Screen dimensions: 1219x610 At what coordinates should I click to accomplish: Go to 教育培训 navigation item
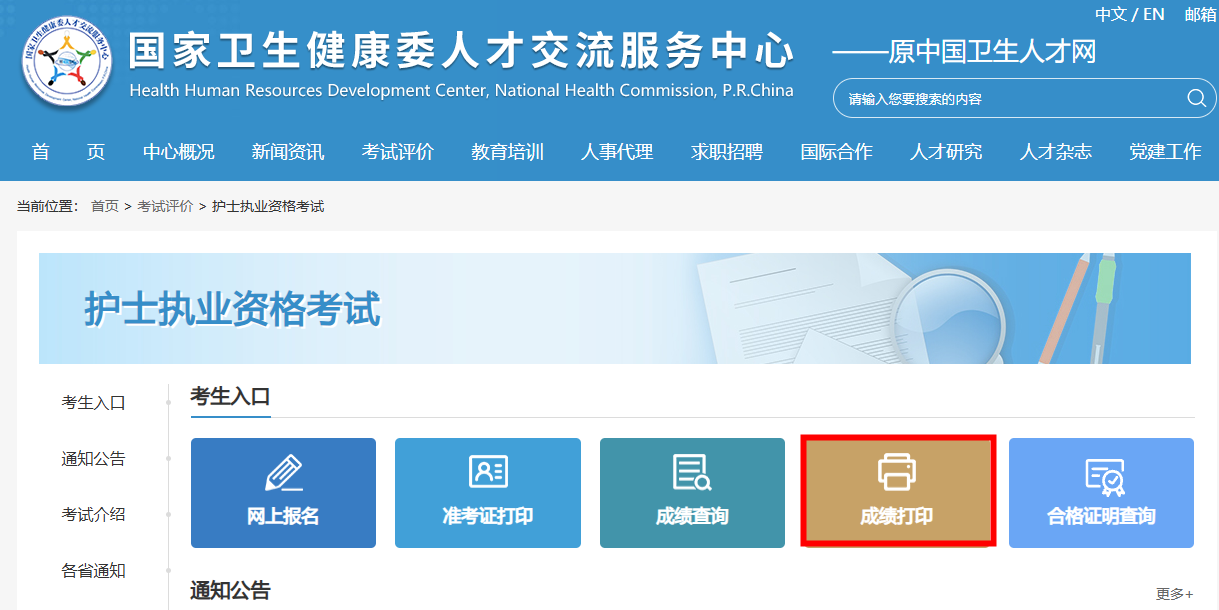pyautogui.click(x=508, y=152)
